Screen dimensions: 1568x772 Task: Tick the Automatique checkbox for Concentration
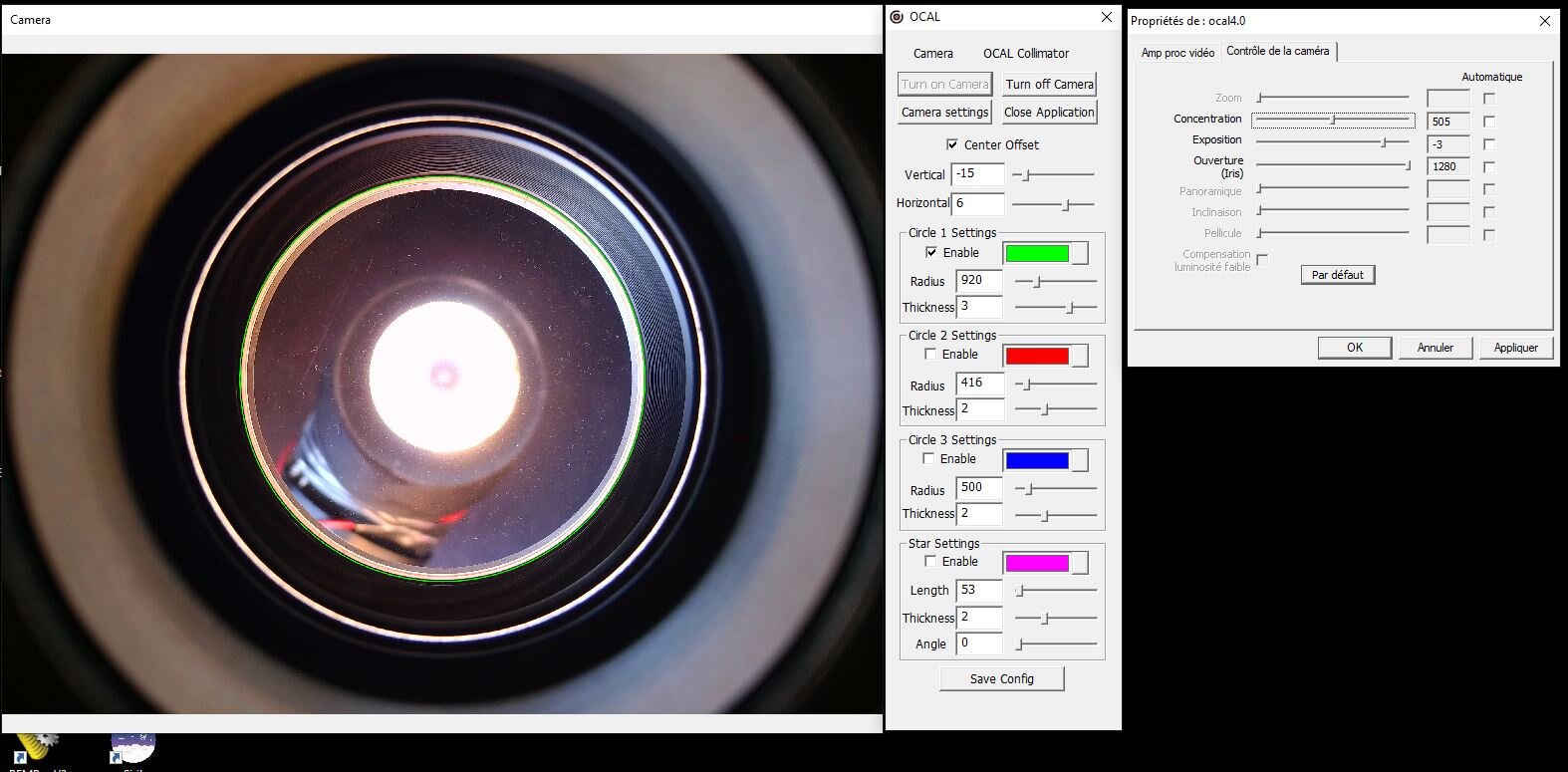tap(1489, 122)
